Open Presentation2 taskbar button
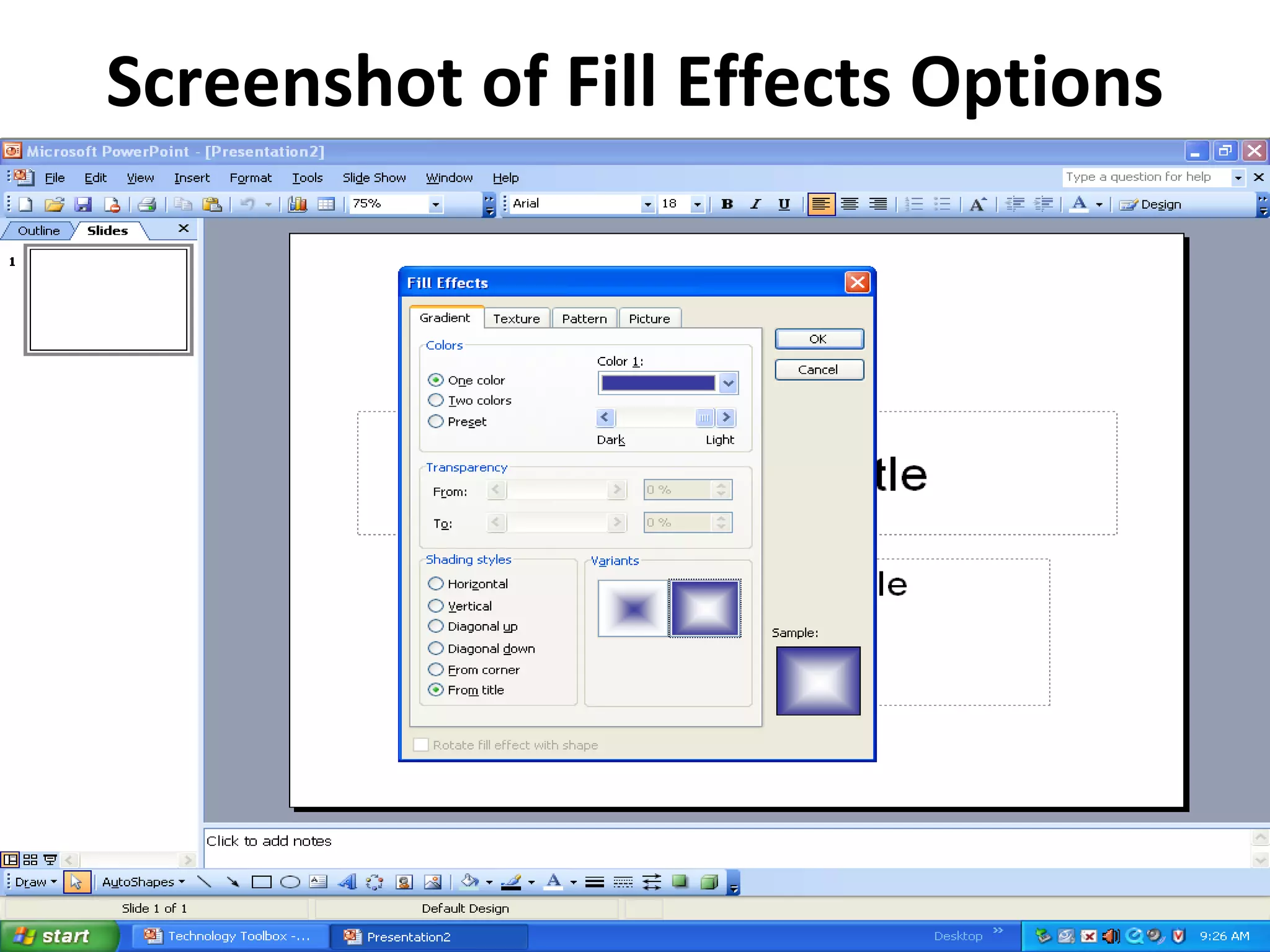 [x=428, y=936]
